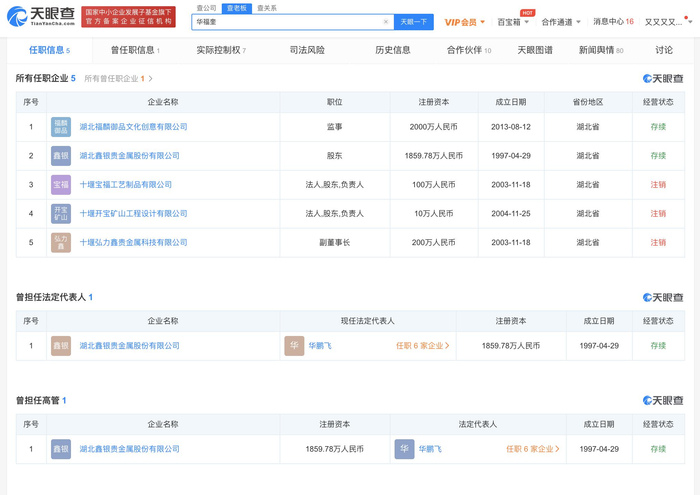700x495 pixels.
Task: Click the 弘力鑫 company logo icon
Action: 61,243
